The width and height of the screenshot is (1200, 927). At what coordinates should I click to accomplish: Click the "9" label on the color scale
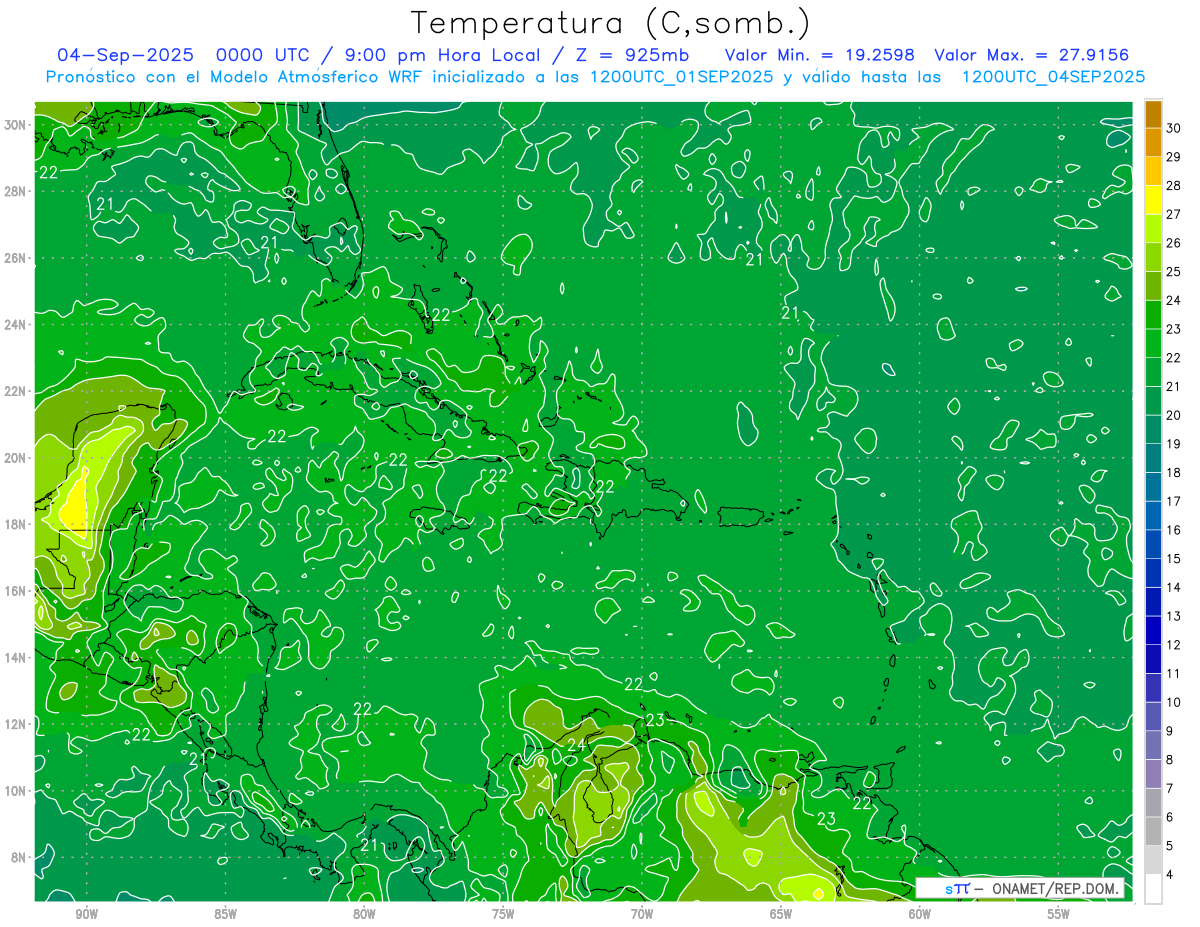click(x=1171, y=731)
